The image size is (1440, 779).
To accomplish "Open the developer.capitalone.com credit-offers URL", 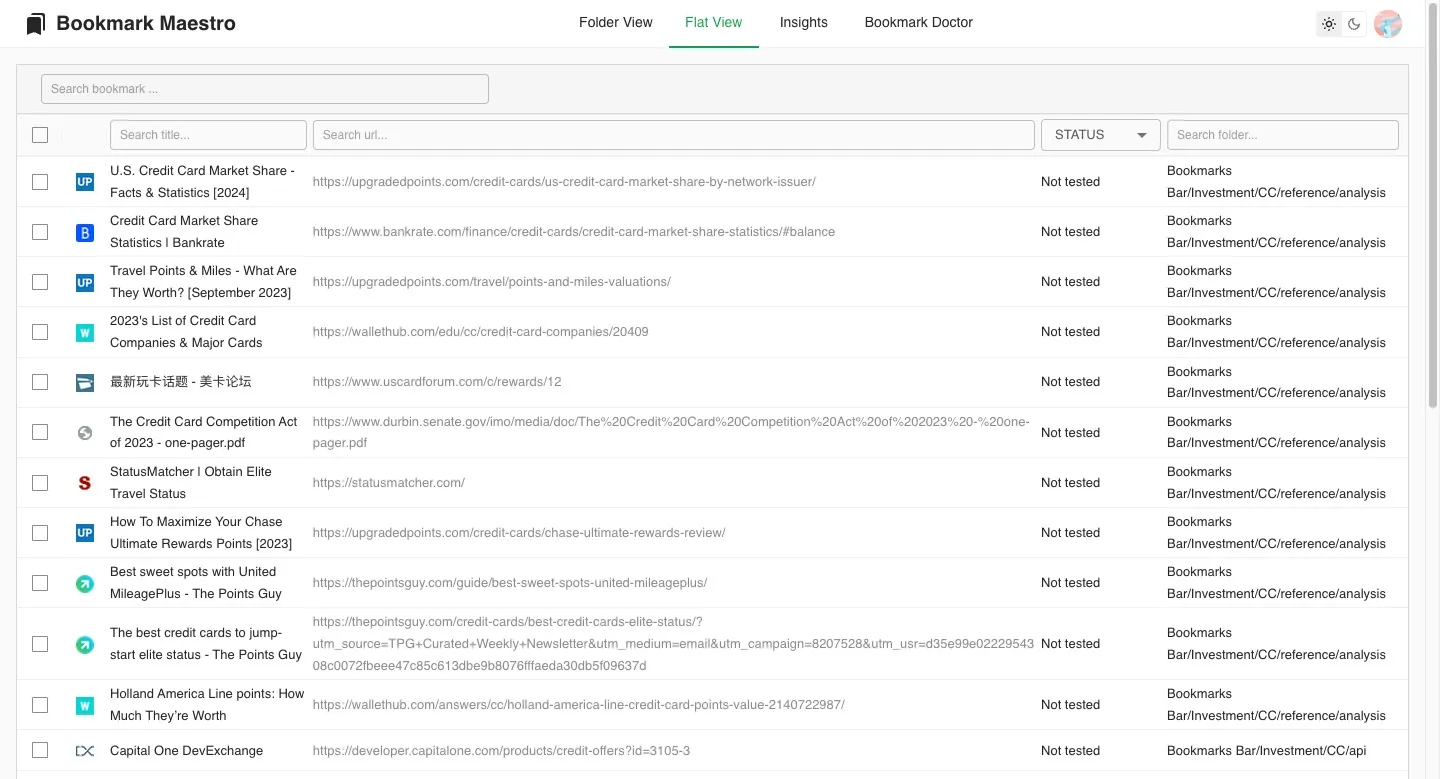I will click(502, 751).
